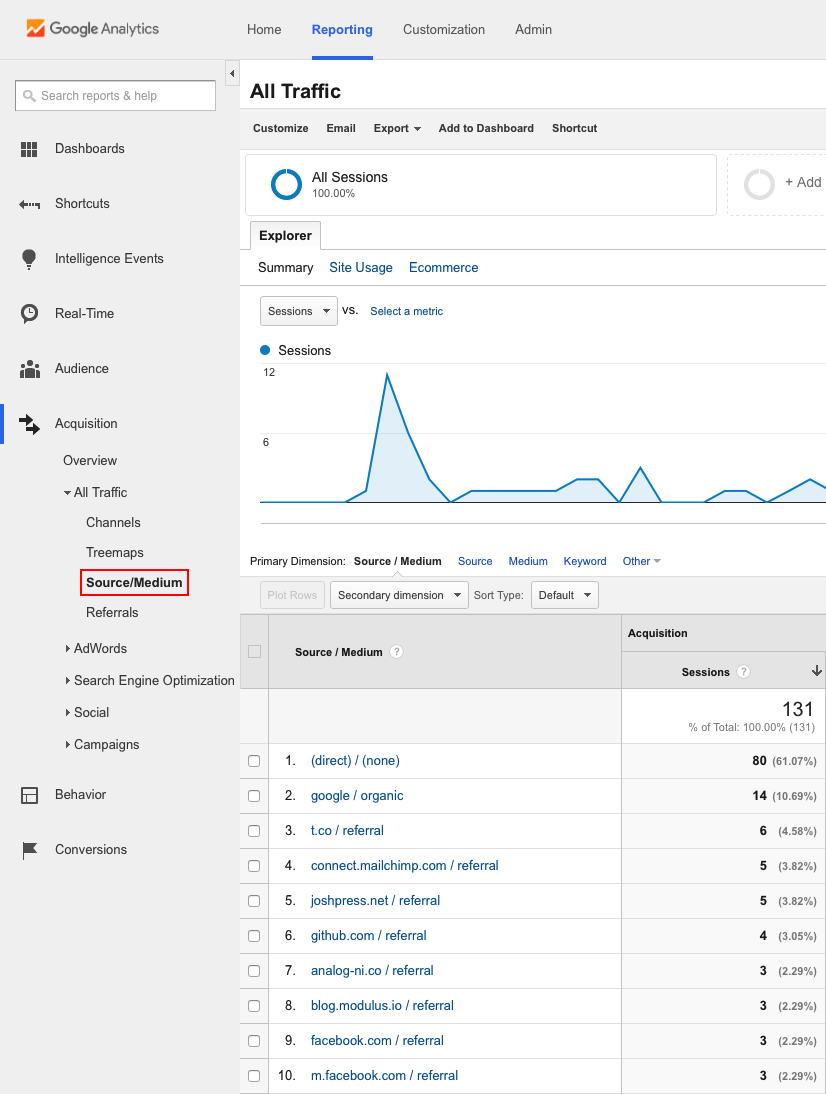Click the Behavior layout icon
The height and width of the screenshot is (1094, 826).
(29, 795)
